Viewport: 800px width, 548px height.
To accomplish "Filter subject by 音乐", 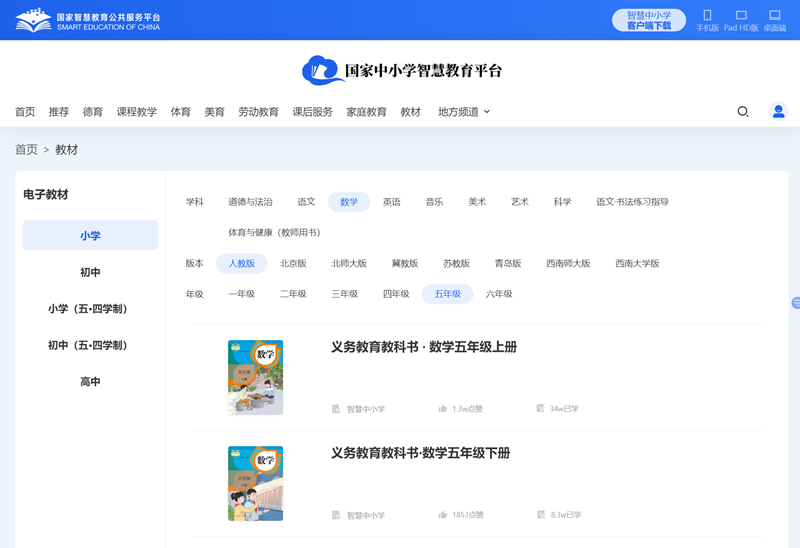I will pos(434,202).
